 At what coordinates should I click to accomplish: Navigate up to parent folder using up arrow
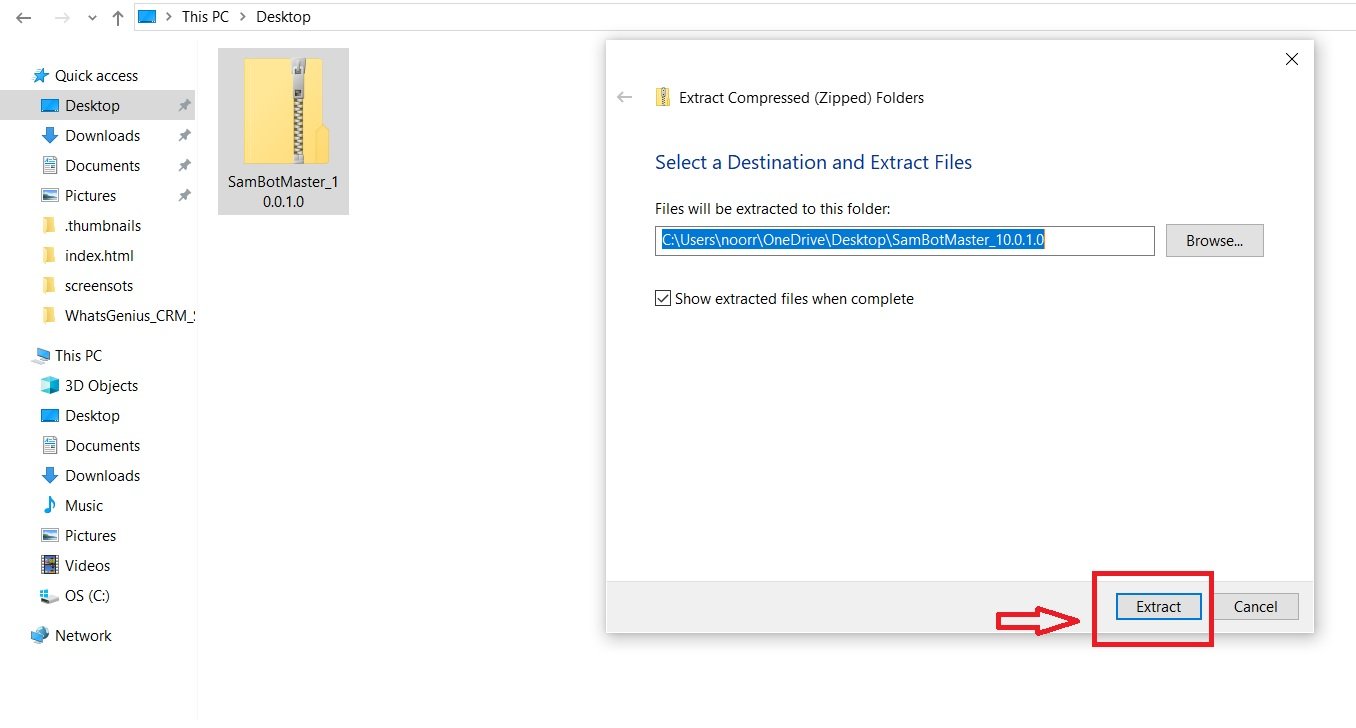coord(117,17)
